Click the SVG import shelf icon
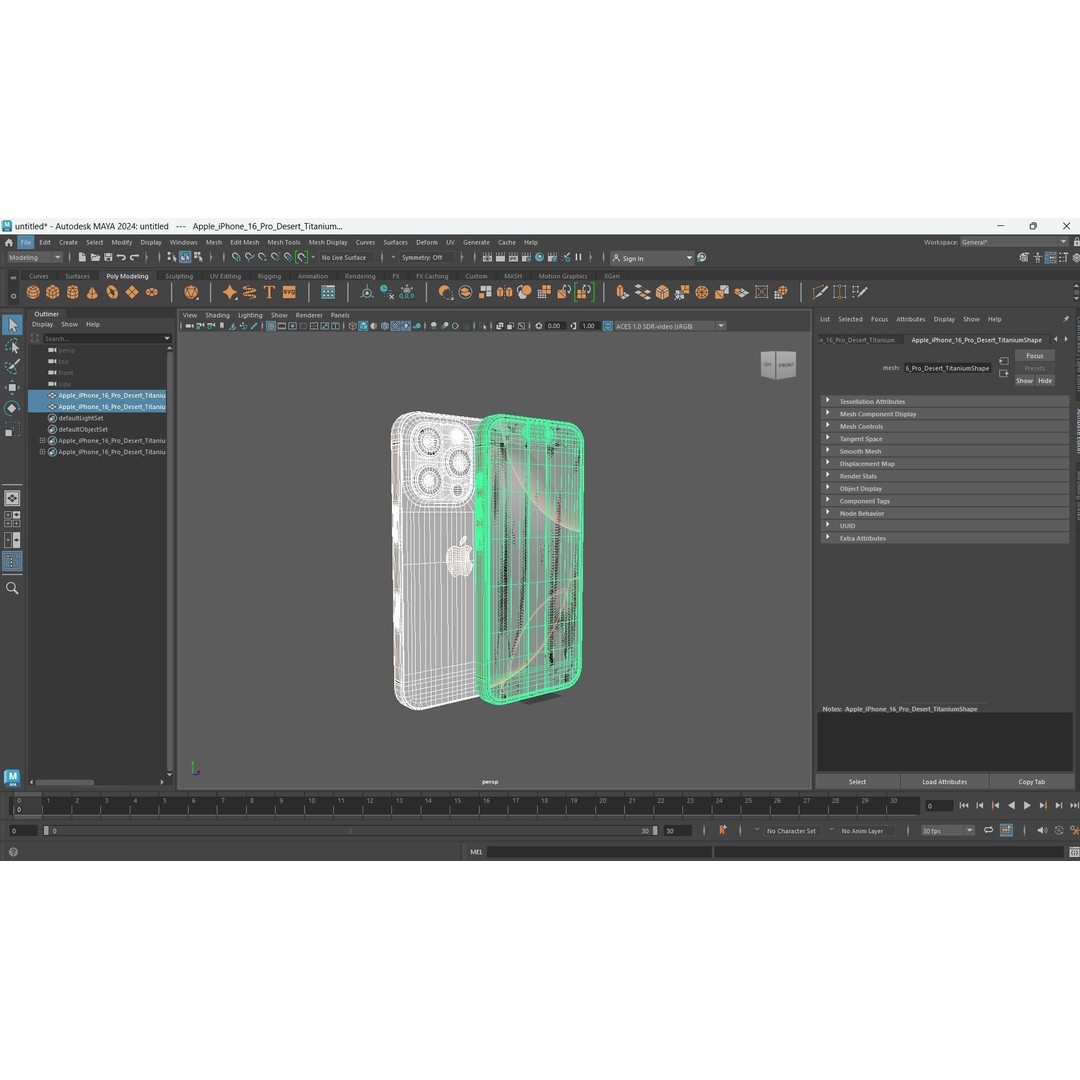1080x1080 pixels. click(x=289, y=292)
